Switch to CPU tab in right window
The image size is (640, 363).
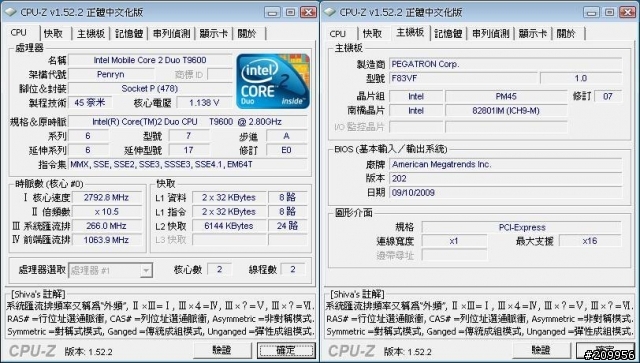[x=338, y=34]
